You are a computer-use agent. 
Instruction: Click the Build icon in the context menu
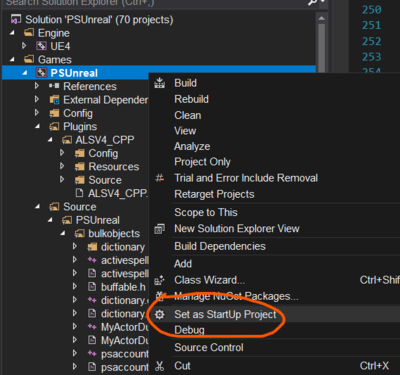159,83
